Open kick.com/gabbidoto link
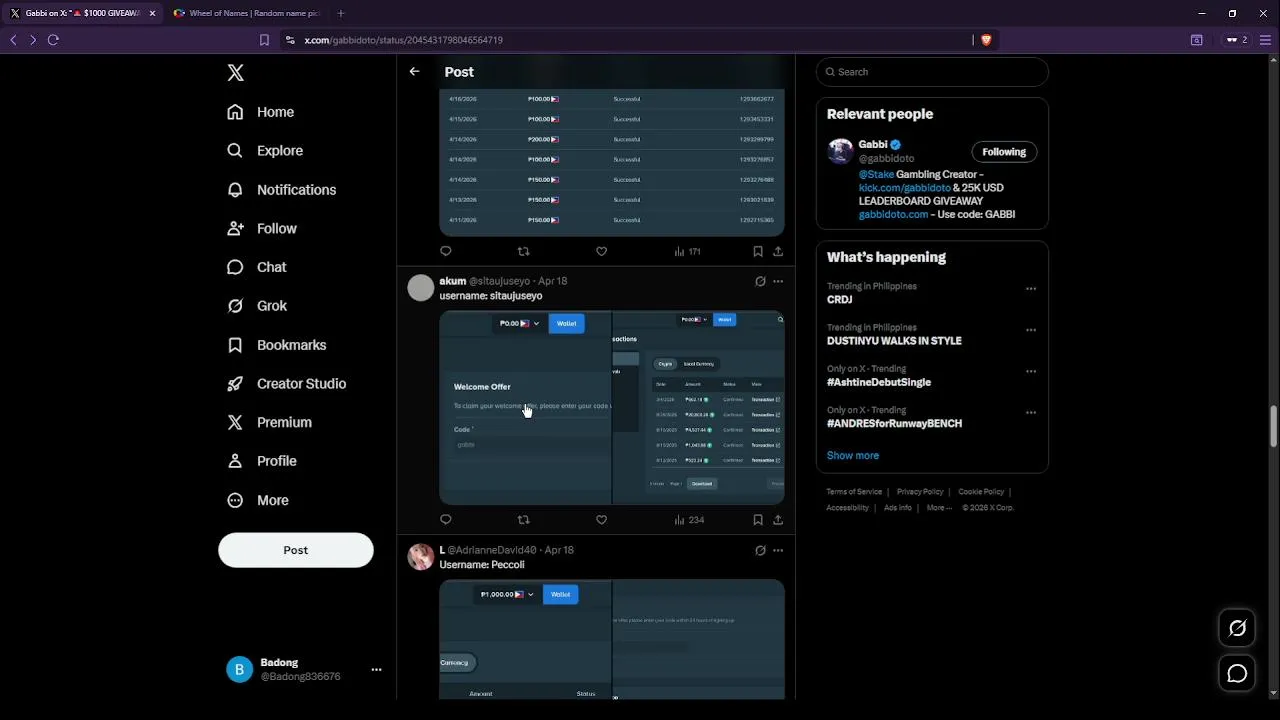The image size is (1280, 720). tap(904, 188)
